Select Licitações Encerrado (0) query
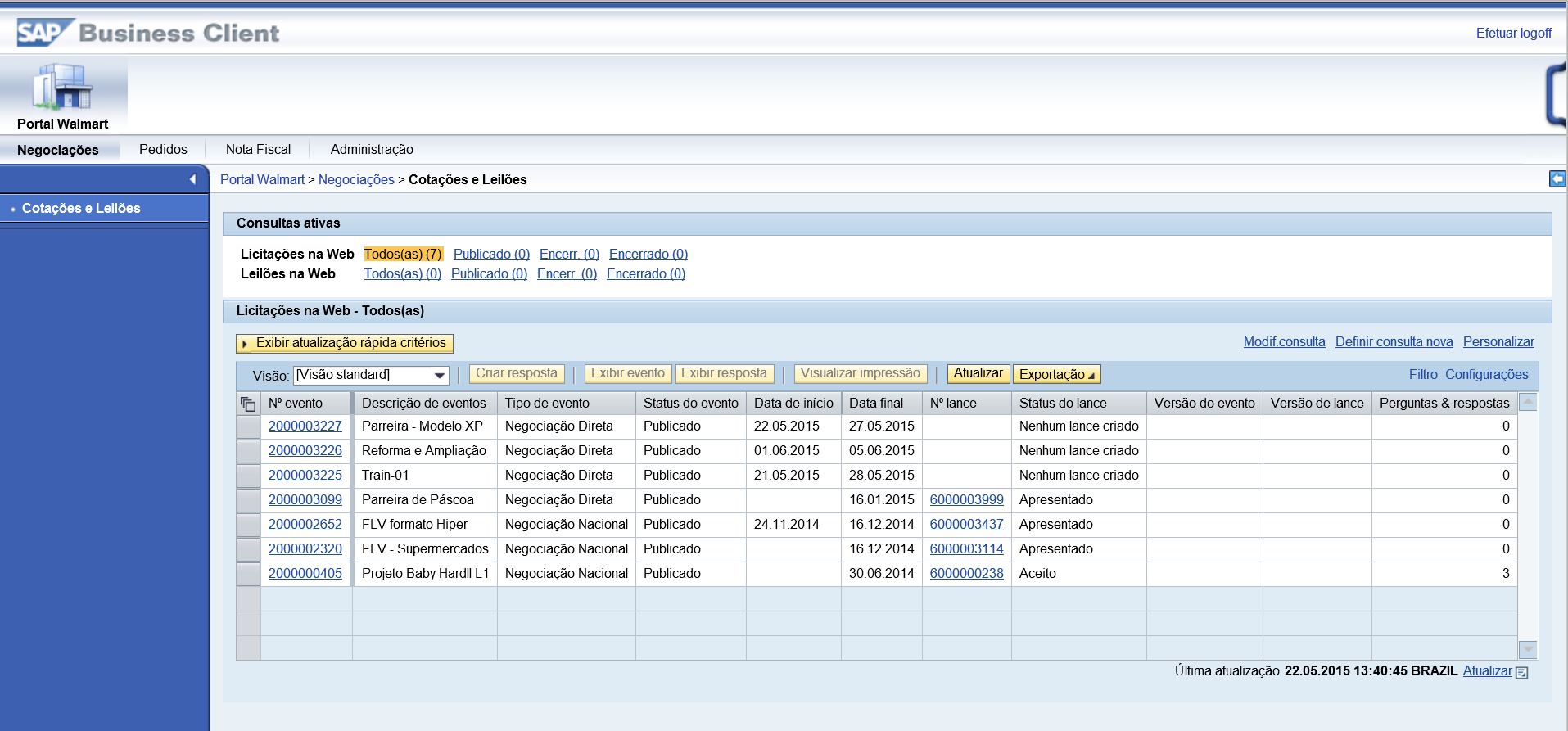 tap(648, 254)
